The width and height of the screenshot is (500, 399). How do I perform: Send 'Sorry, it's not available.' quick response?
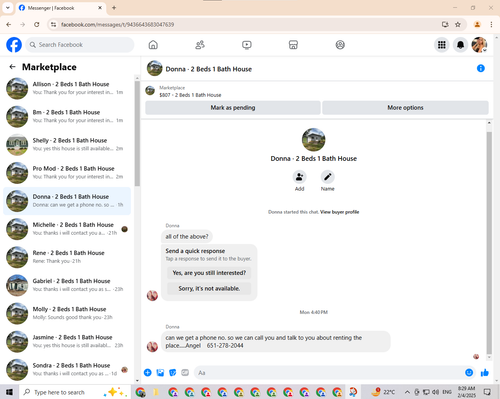point(209,288)
